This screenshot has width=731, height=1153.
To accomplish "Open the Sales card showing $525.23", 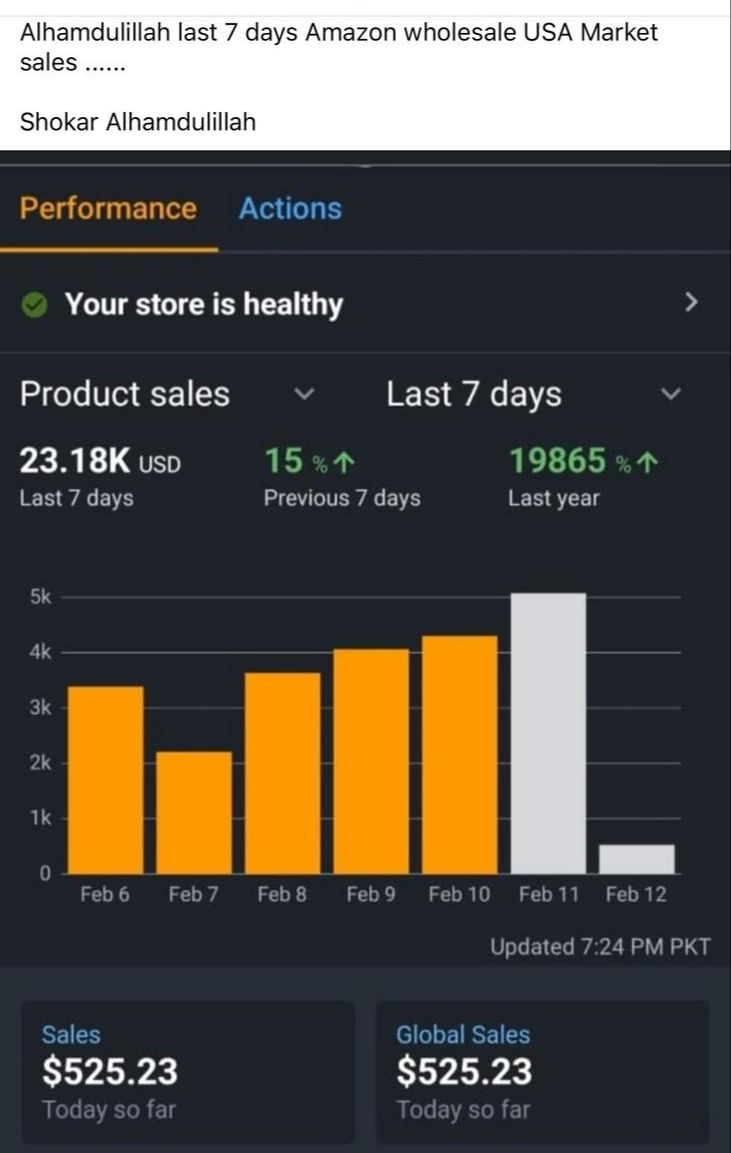I will click(188, 1071).
